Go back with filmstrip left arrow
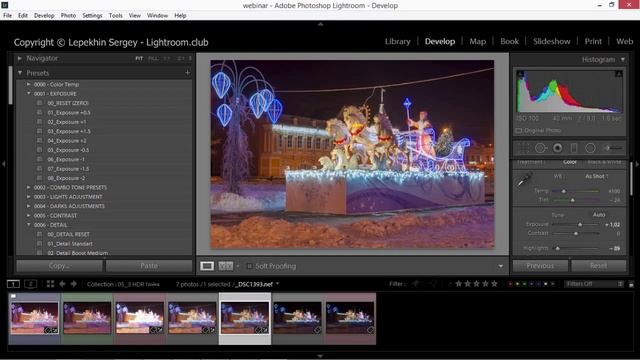 pos(62,284)
